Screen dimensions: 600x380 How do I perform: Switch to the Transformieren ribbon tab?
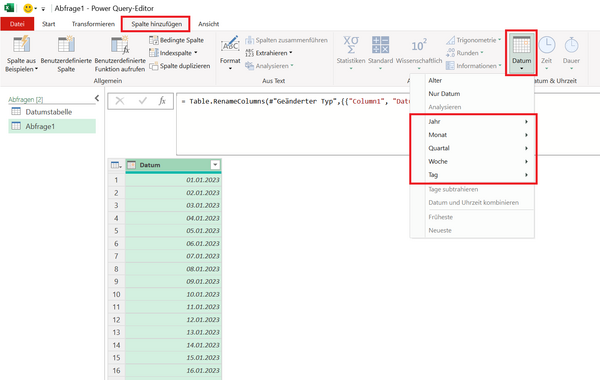coord(93,24)
